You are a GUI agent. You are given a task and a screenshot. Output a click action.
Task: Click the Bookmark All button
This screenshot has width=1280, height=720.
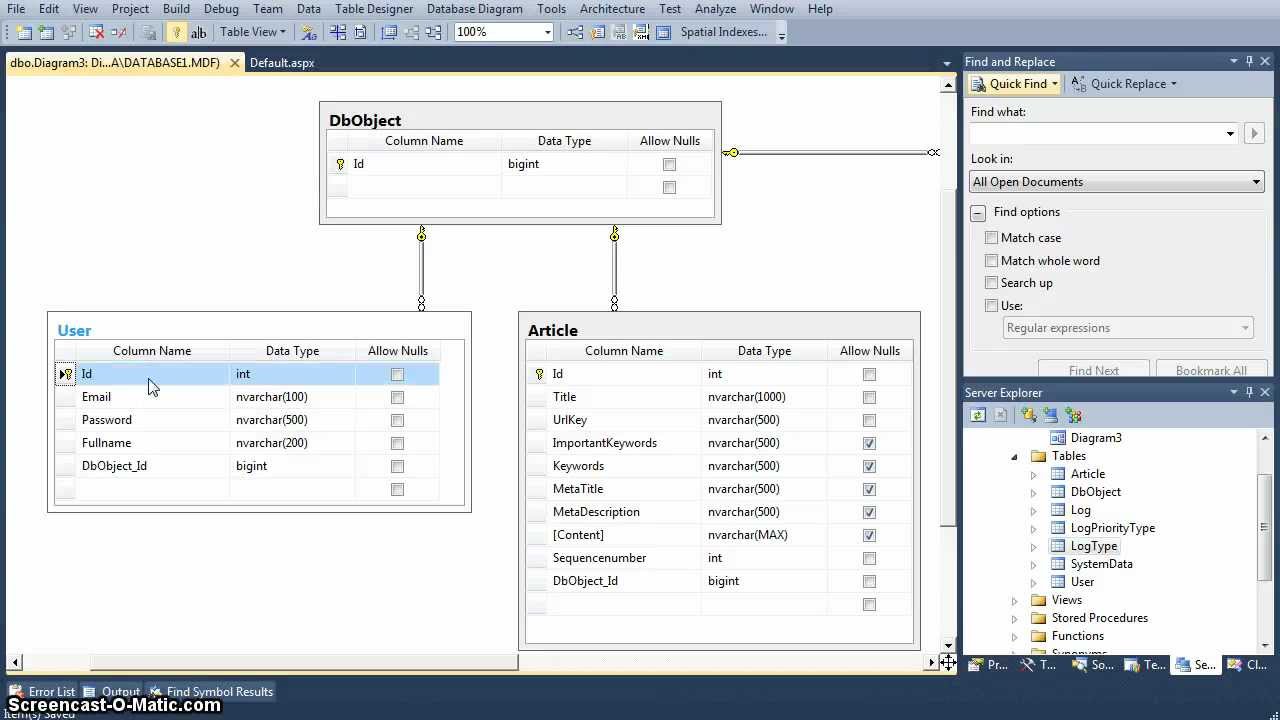coord(1211,369)
